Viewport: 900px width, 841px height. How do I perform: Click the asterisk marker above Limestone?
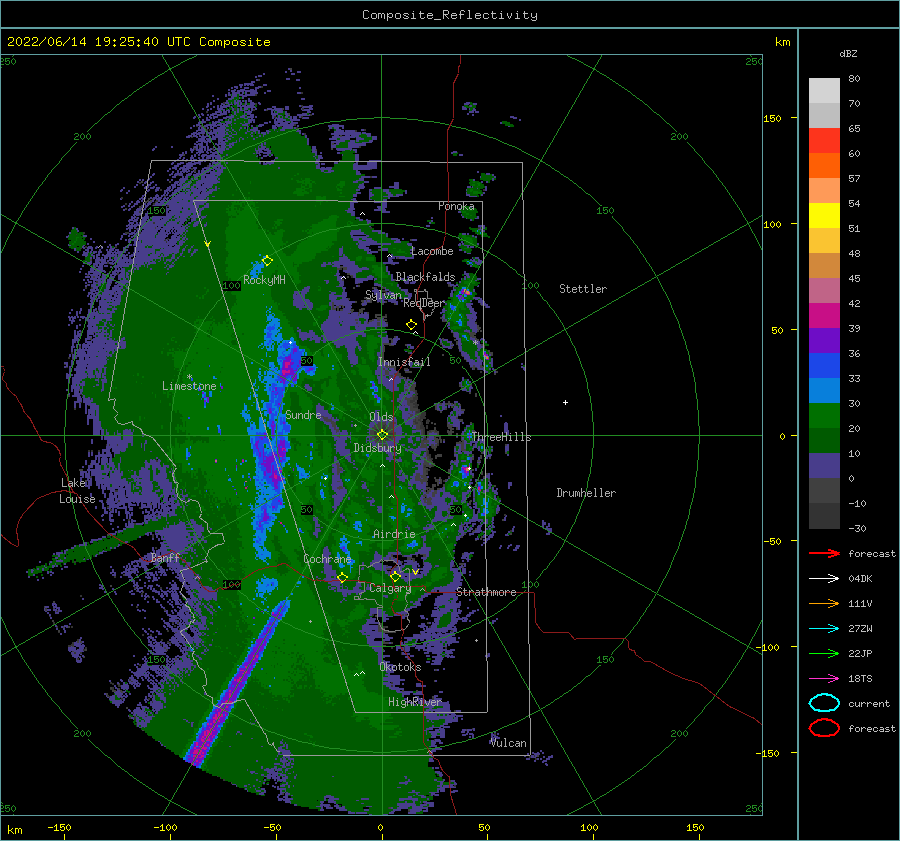click(189, 377)
